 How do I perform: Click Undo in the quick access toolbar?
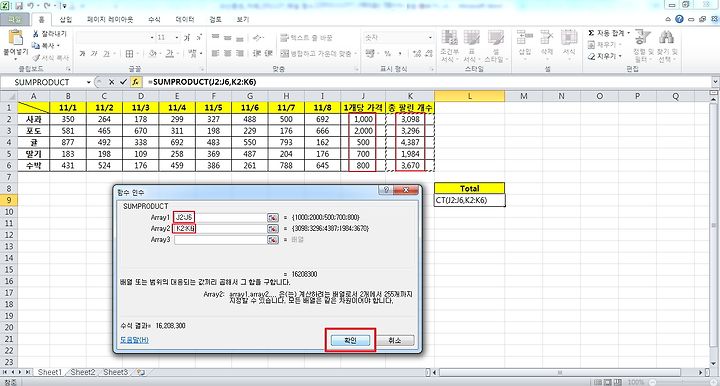point(31,6)
